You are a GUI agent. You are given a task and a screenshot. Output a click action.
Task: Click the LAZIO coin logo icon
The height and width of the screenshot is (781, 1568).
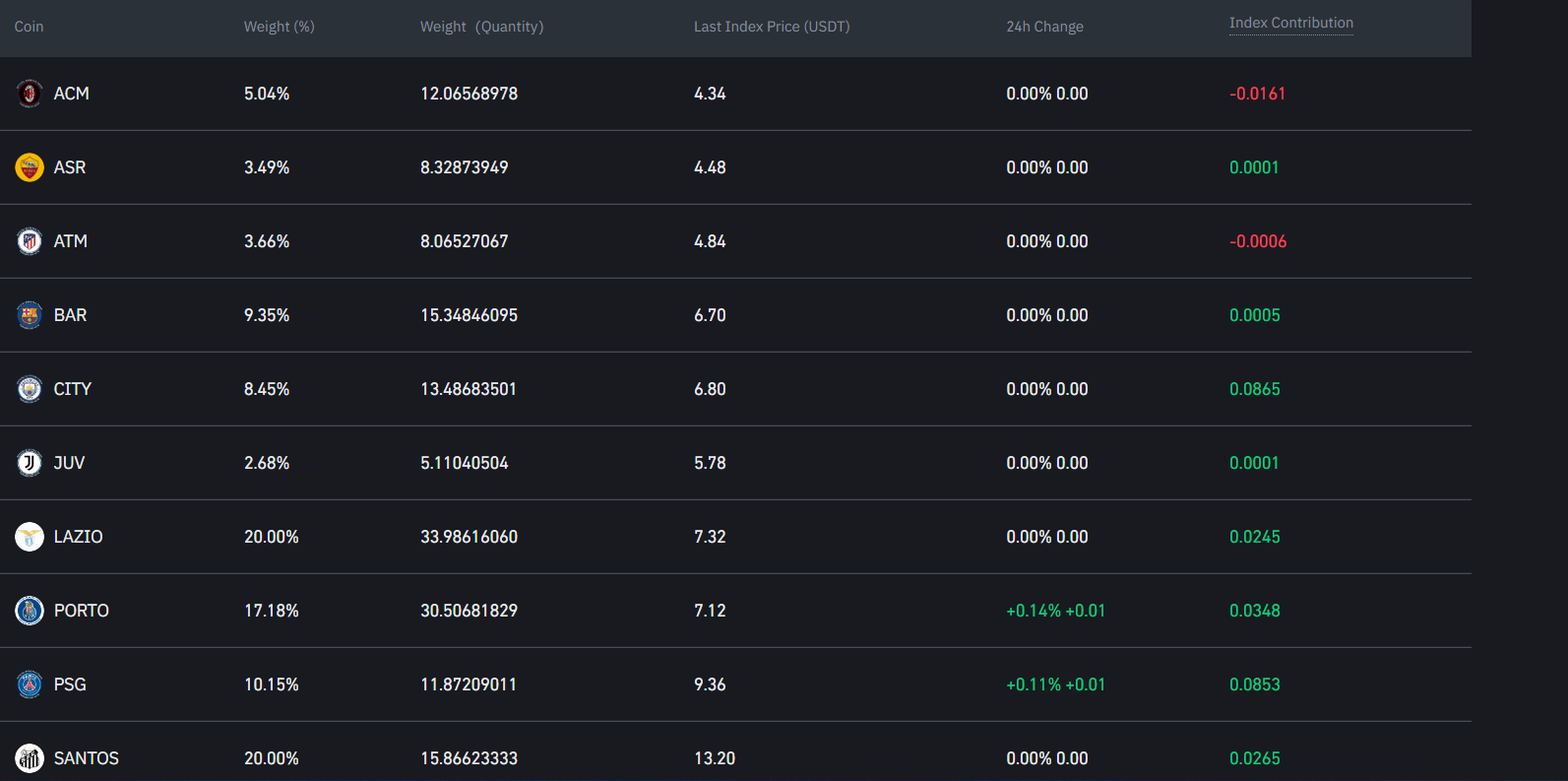[x=30, y=537]
